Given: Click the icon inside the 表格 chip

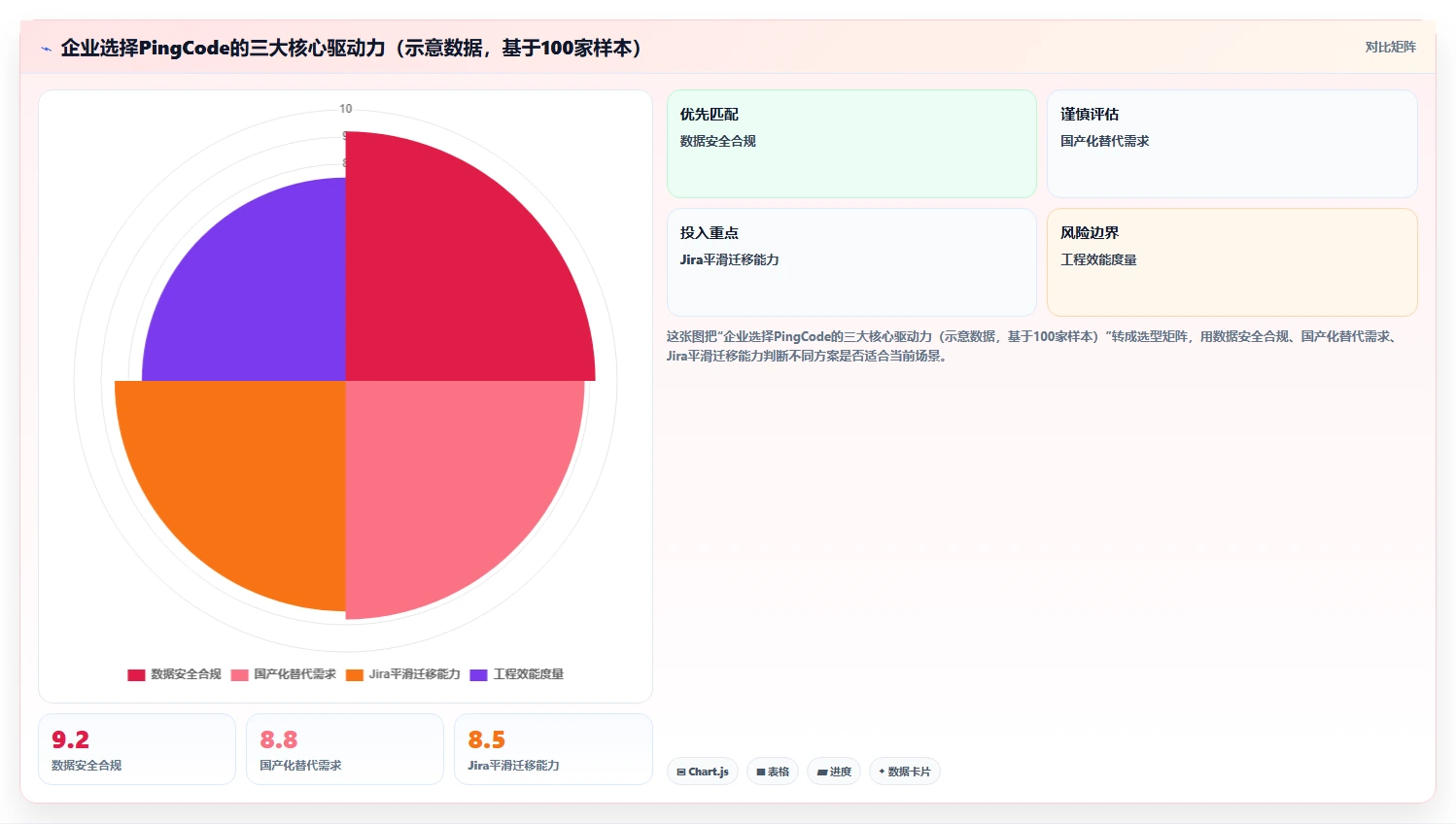Looking at the screenshot, I should tap(761, 772).
